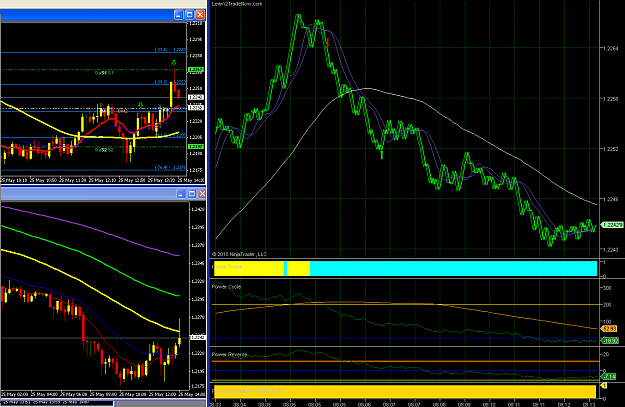Click the narrow cyan bar inside the yellow Power Trend section
625x407 pixels.
pyautogui.click(x=285, y=268)
